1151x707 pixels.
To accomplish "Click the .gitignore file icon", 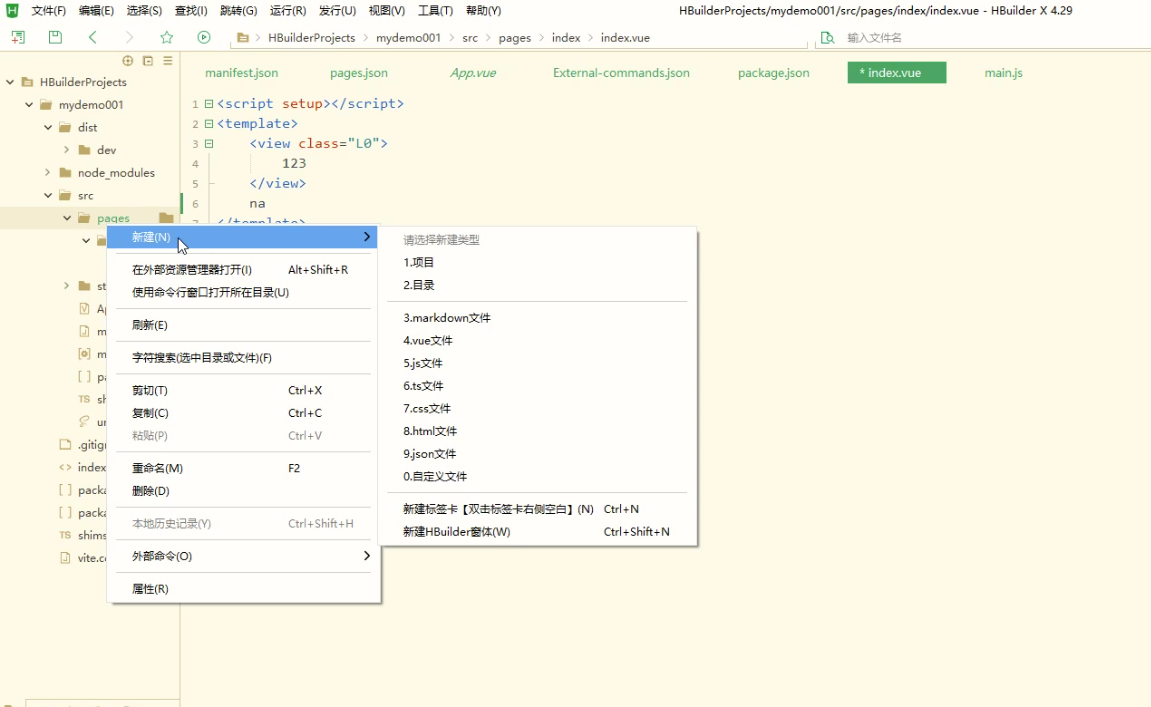I will (65, 444).
